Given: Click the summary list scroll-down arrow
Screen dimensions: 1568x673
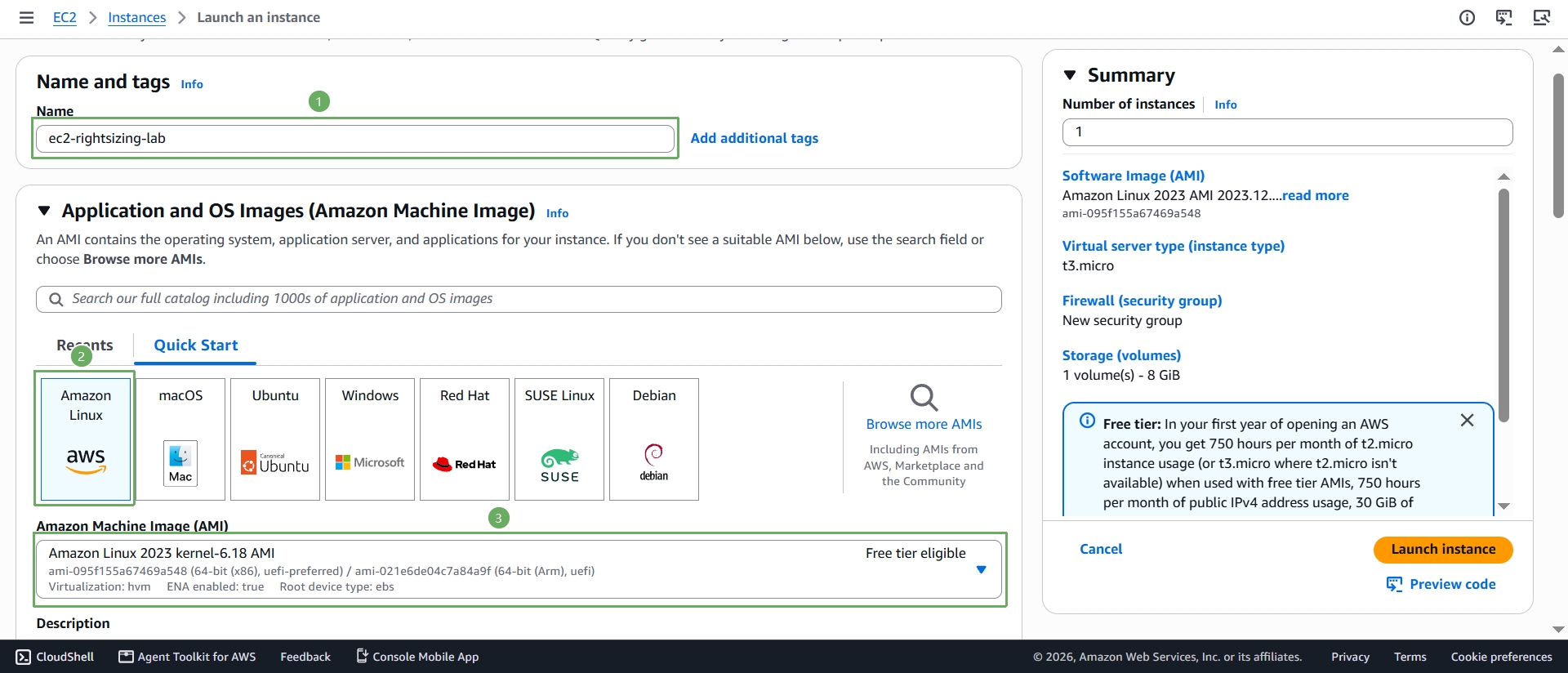Looking at the screenshot, I should (1503, 506).
